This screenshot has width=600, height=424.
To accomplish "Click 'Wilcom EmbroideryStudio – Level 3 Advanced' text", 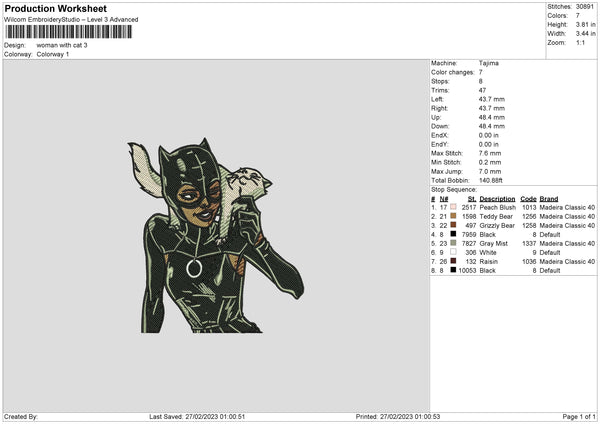I will coord(71,20).
